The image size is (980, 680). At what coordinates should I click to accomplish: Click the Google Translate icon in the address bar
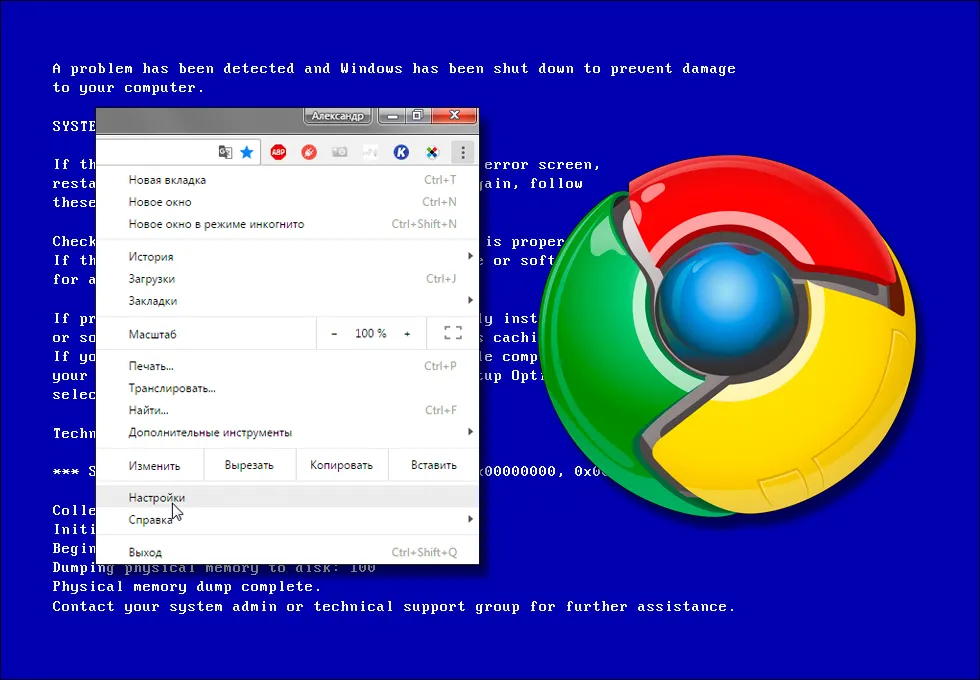click(225, 152)
